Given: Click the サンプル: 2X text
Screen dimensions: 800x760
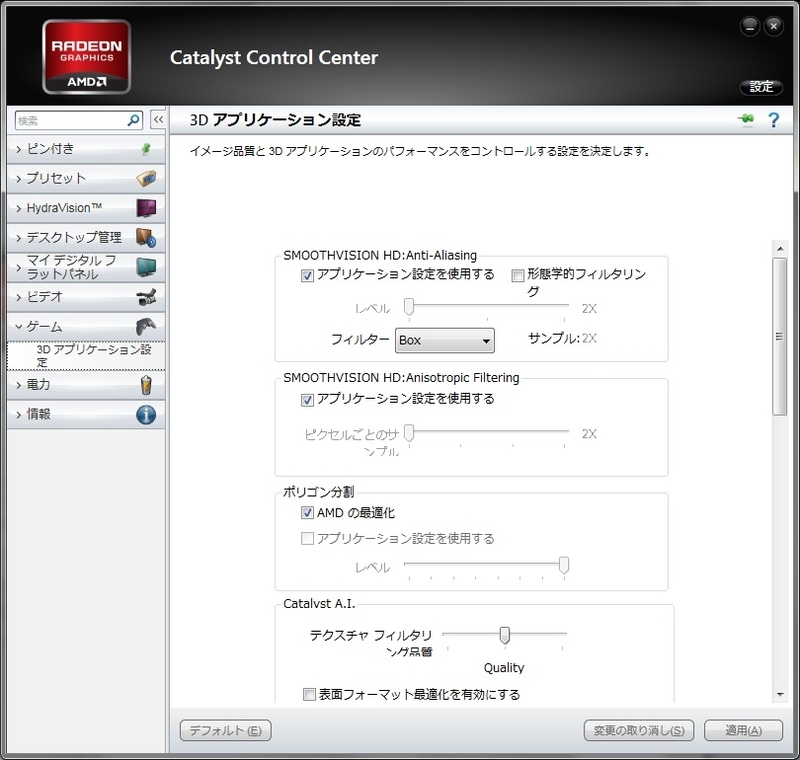Looking at the screenshot, I should tap(562, 338).
